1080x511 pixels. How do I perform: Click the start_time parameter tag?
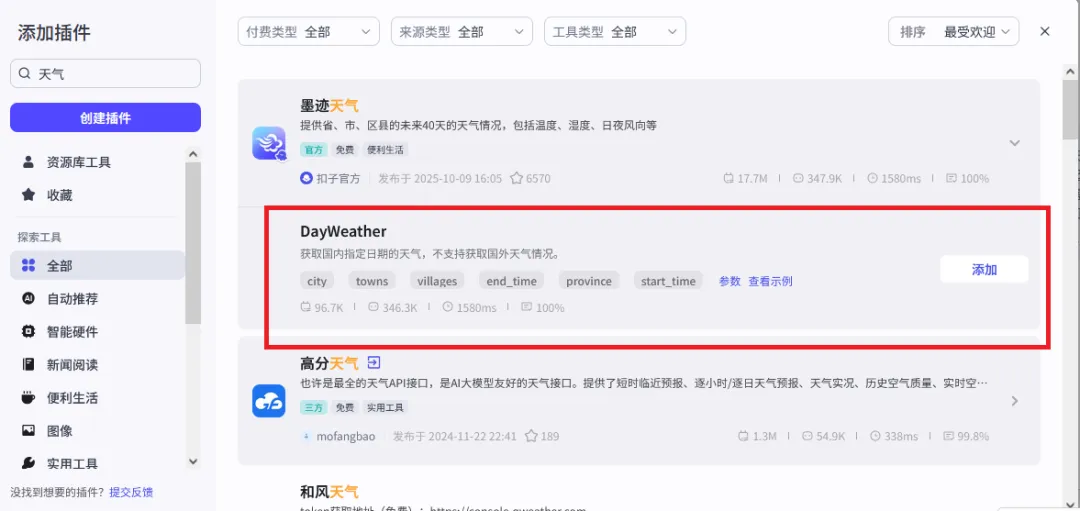pyautogui.click(x=668, y=281)
